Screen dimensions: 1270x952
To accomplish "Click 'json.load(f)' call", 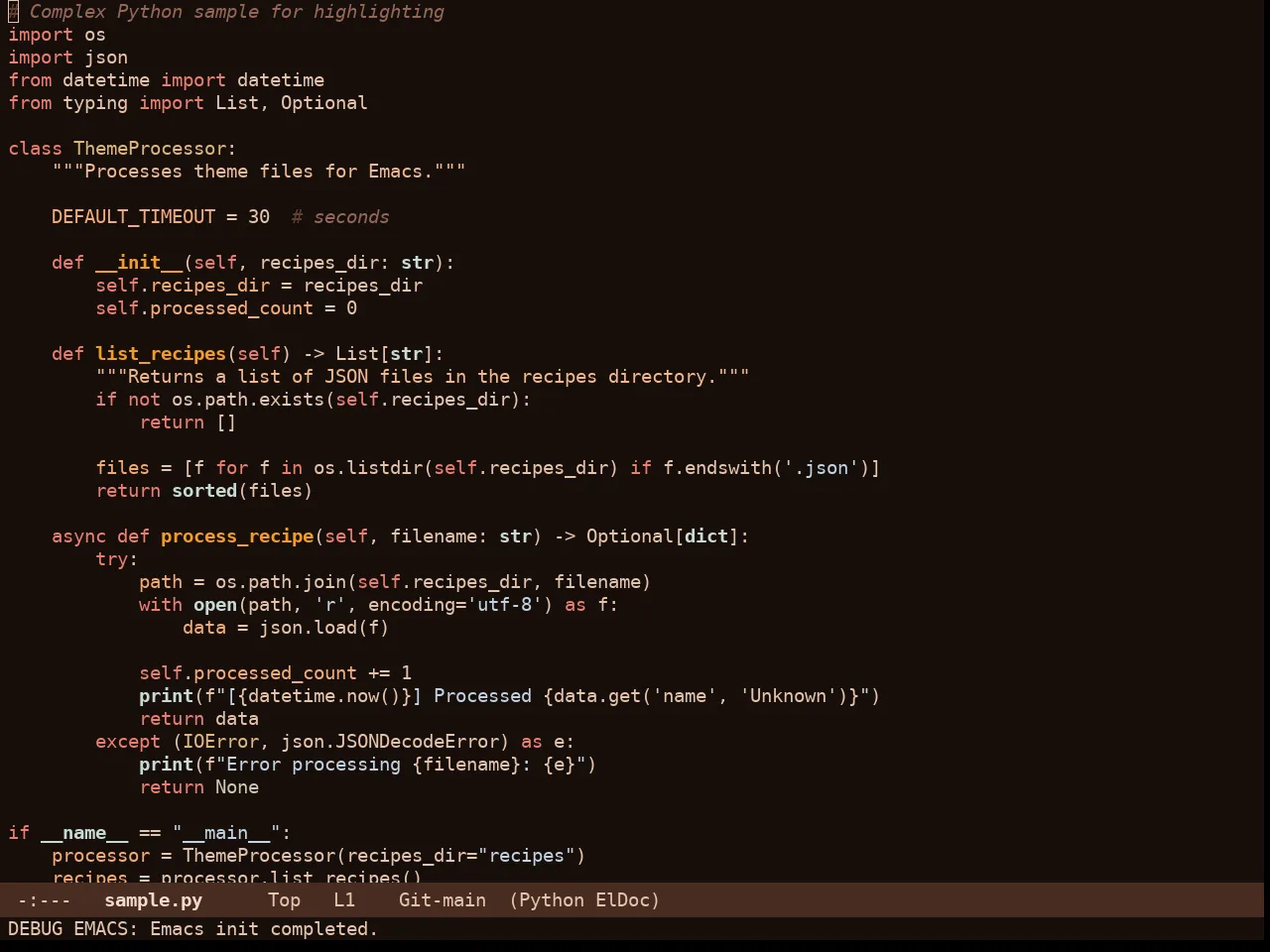I will tap(324, 628).
